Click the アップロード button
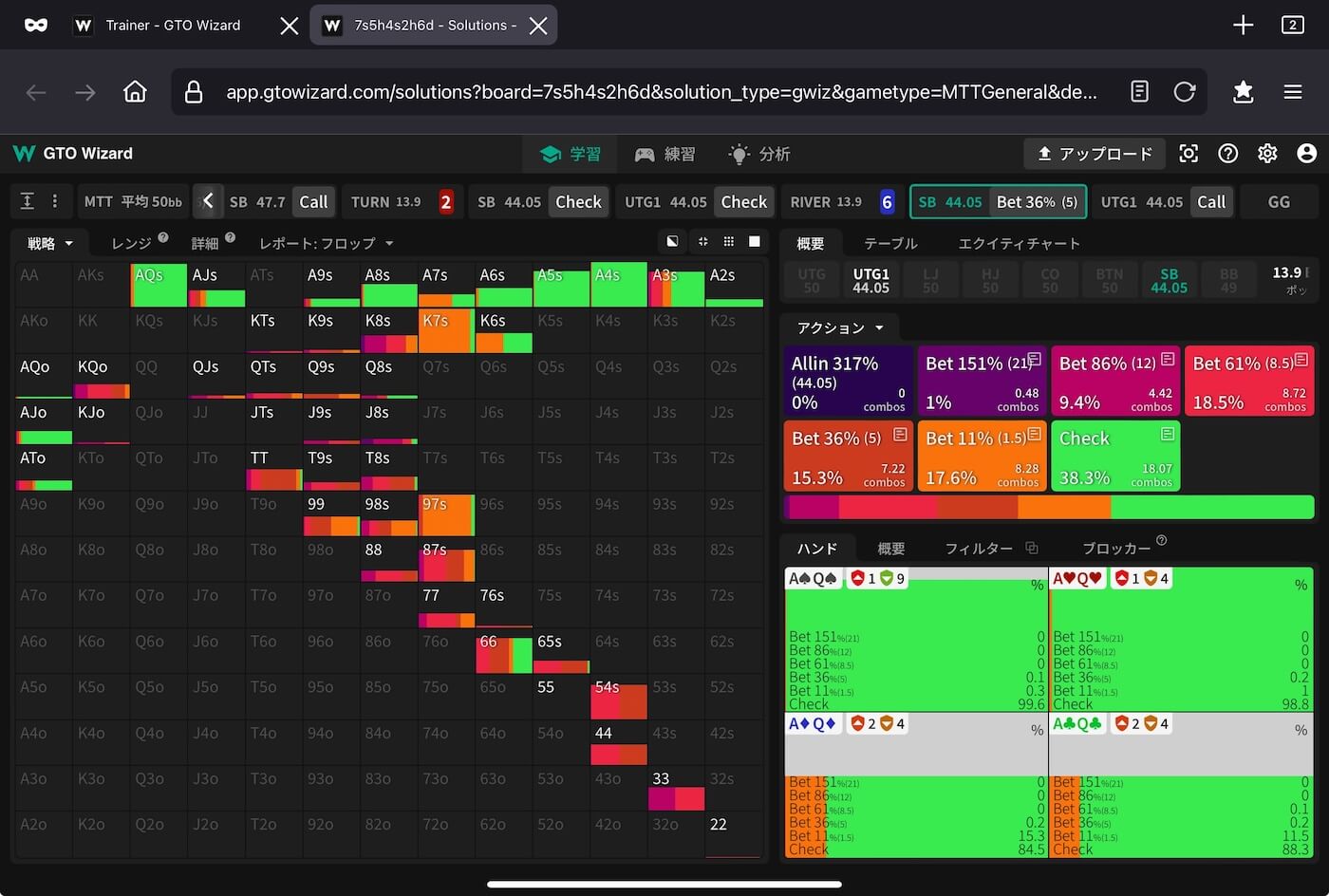1329x896 pixels. pos(1095,154)
